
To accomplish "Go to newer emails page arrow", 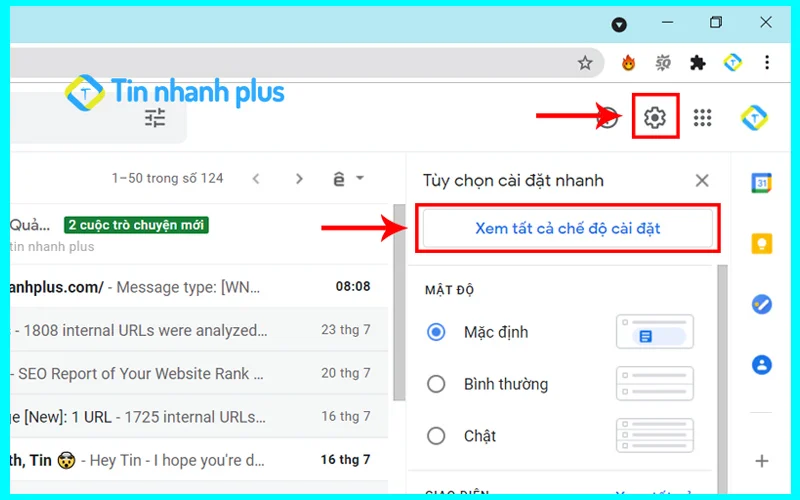I will pyautogui.click(x=256, y=179).
